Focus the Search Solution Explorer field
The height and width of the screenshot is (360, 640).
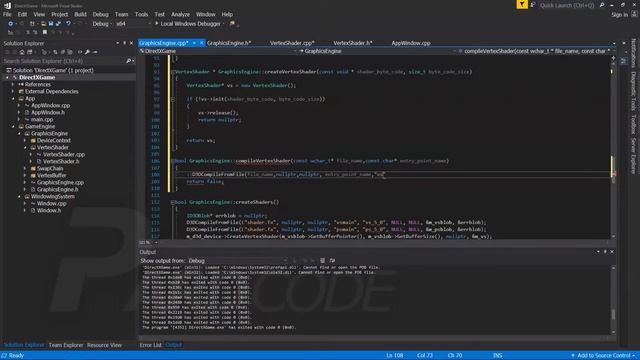[64, 61]
